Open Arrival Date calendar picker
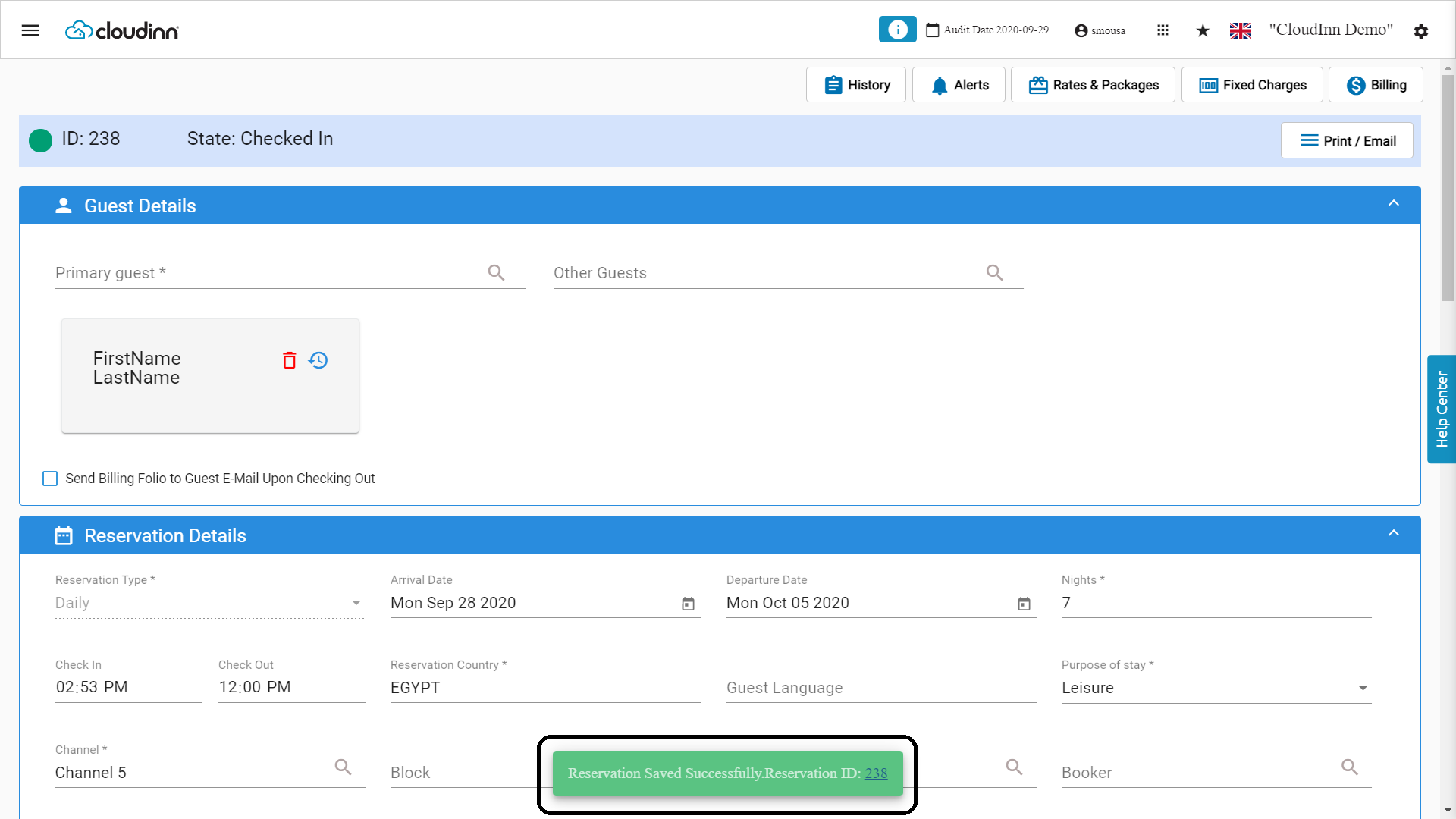Screen dimensions: 1456x819 coord(688,604)
